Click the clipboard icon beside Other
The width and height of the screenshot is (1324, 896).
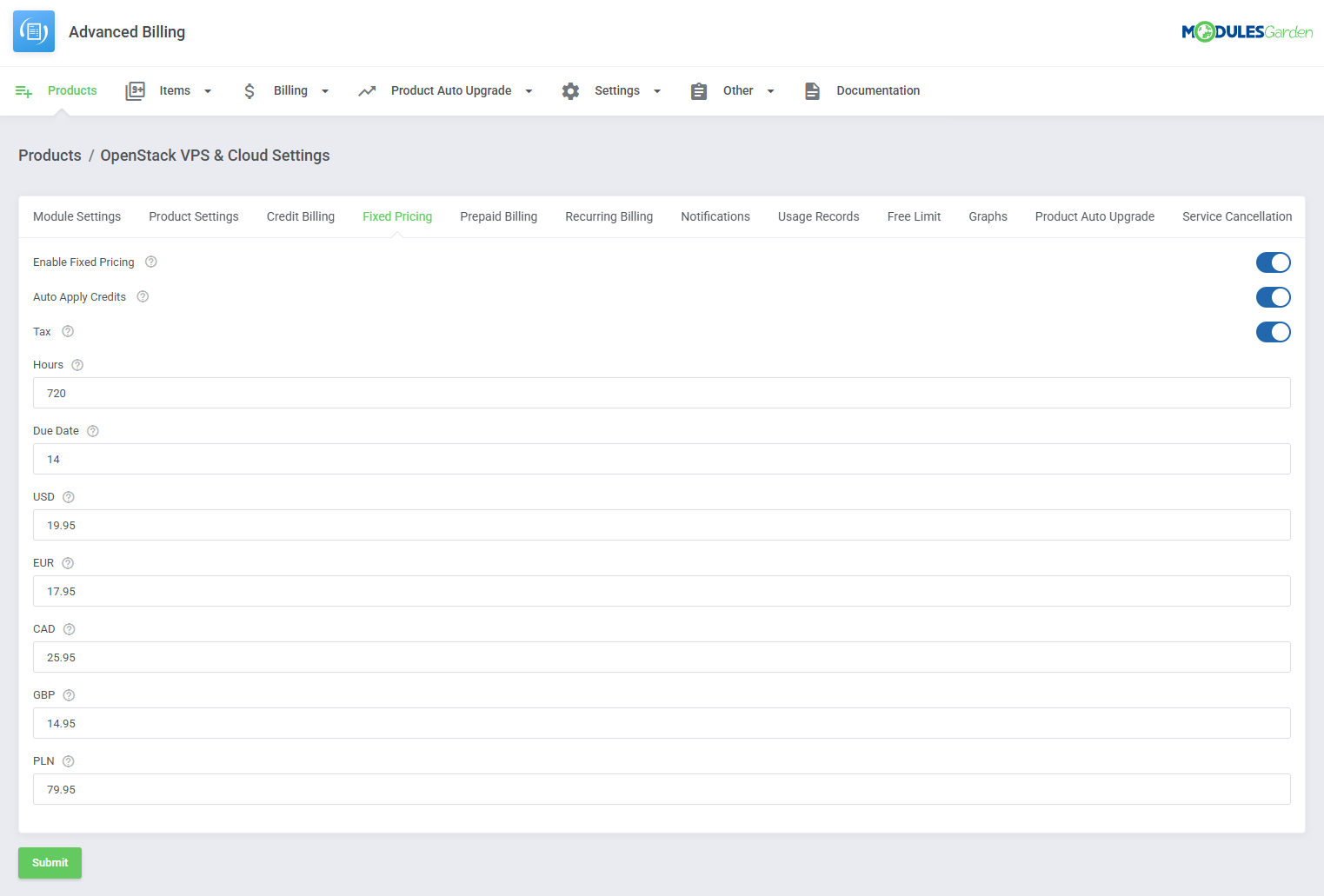coord(699,90)
